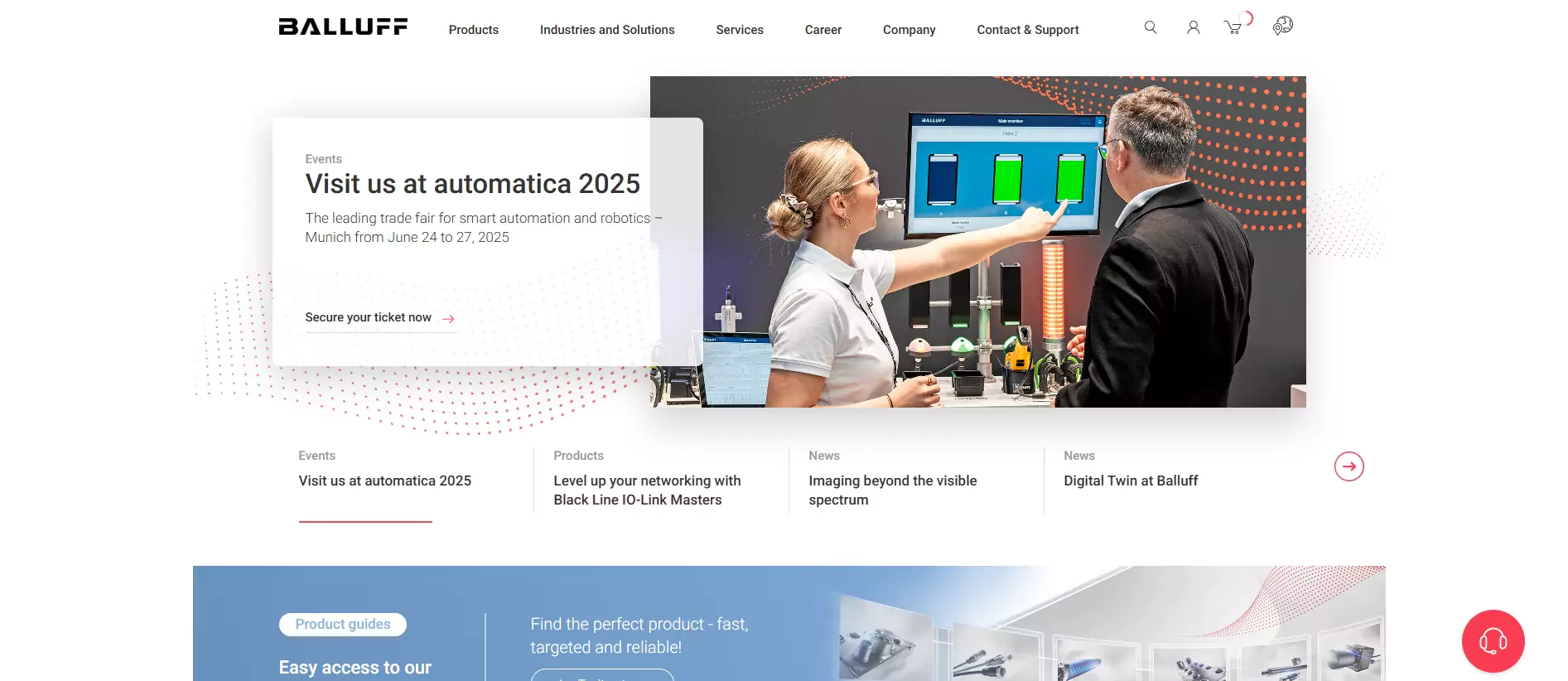This screenshot has height=681, width=1568.
Task: Open the Company menu
Action: pyautogui.click(x=909, y=30)
